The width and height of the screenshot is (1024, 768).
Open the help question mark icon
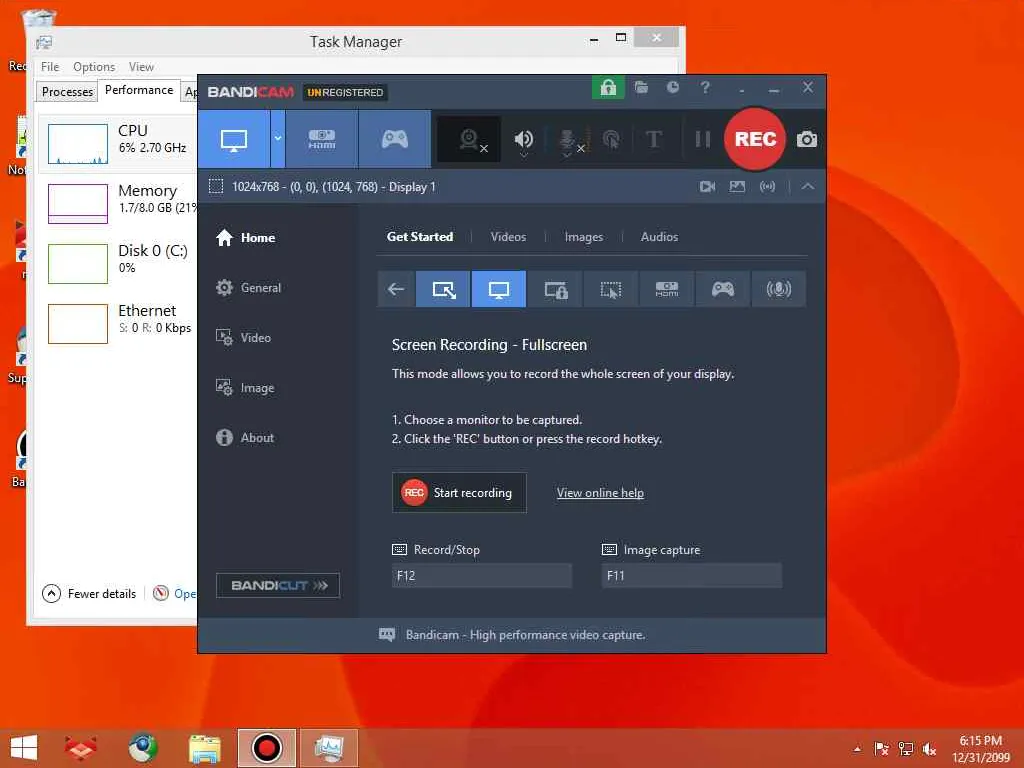(705, 88)
